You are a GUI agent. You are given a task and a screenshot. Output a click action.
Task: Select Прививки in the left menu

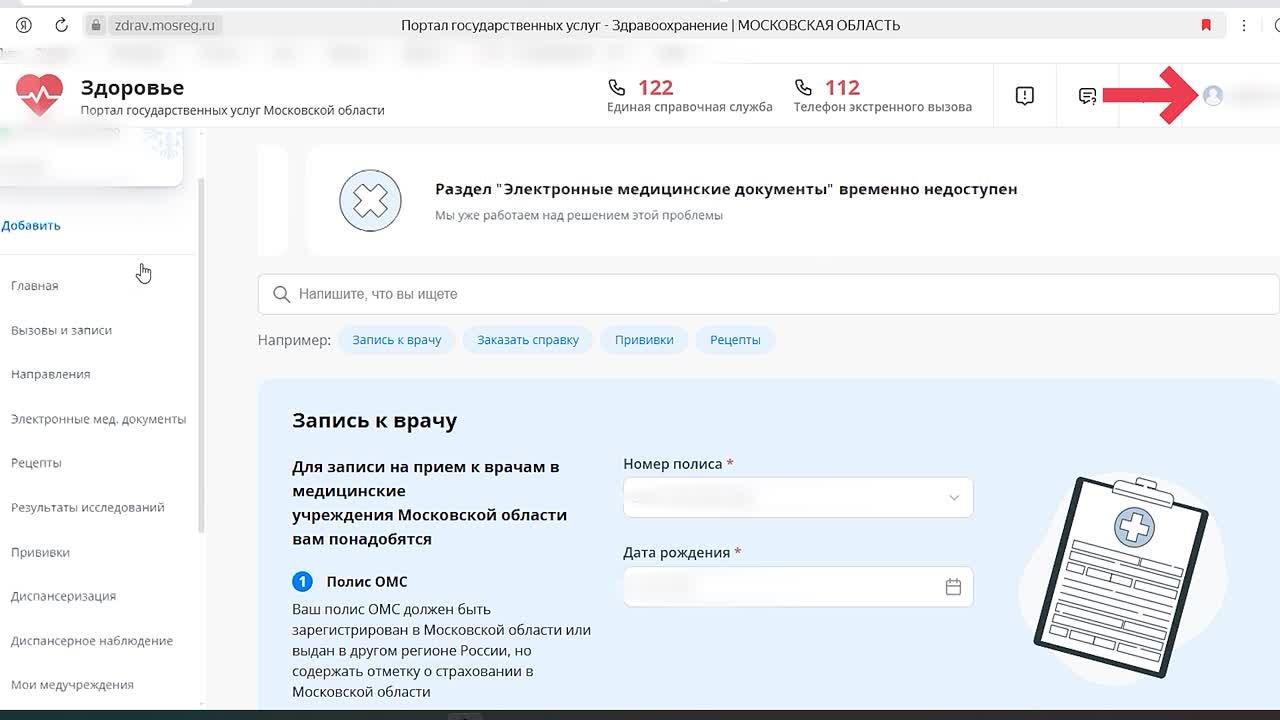(x=40, y=552)
